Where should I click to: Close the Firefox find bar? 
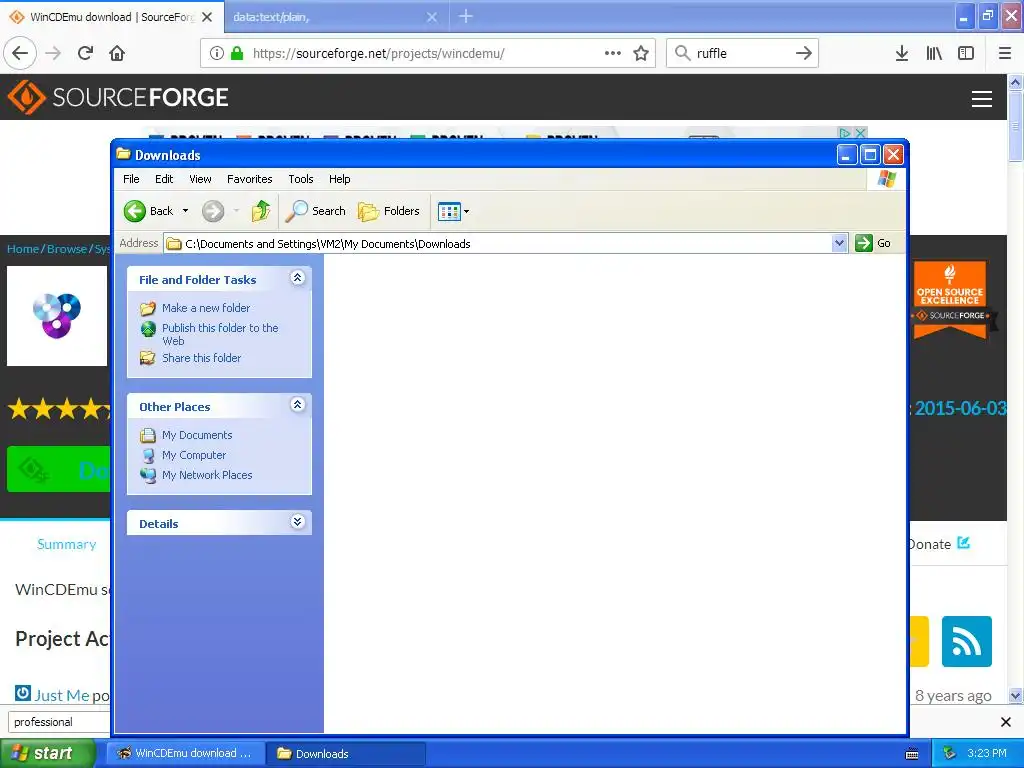1006,722
